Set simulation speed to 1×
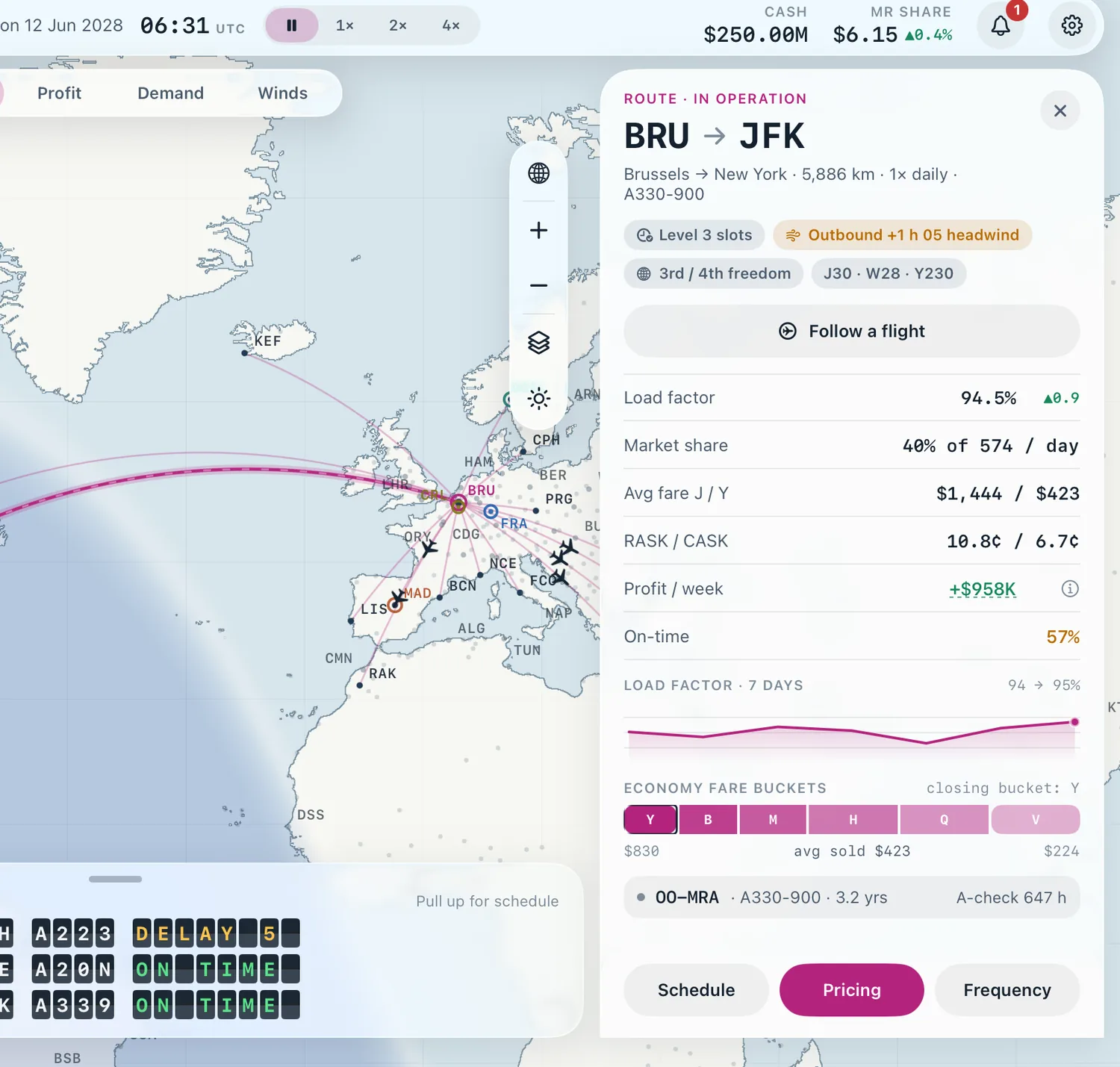This screenshot has height=1067, width=1120. coord(345,25)
